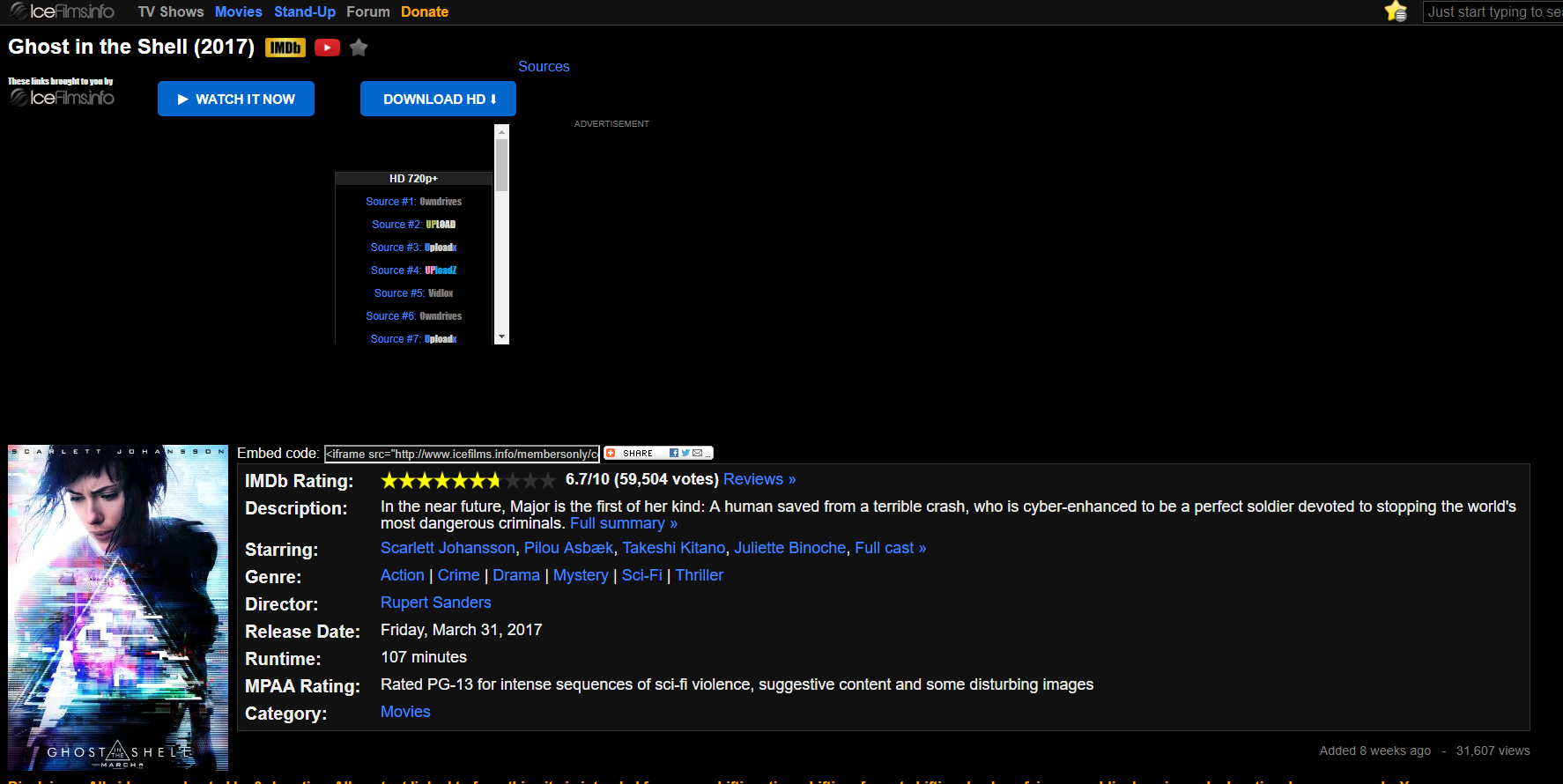
Task: Open the IMDb badge next to the title
Action: (x=285, y=48)
